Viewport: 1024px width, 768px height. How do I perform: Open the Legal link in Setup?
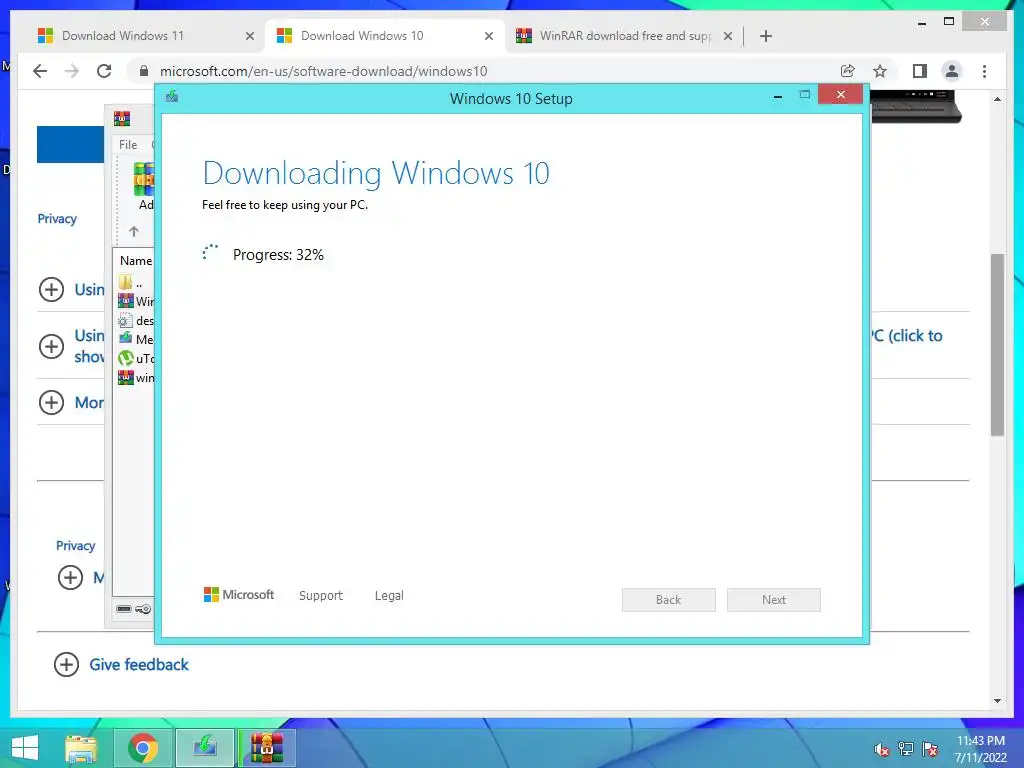click(x=389, y=596)
